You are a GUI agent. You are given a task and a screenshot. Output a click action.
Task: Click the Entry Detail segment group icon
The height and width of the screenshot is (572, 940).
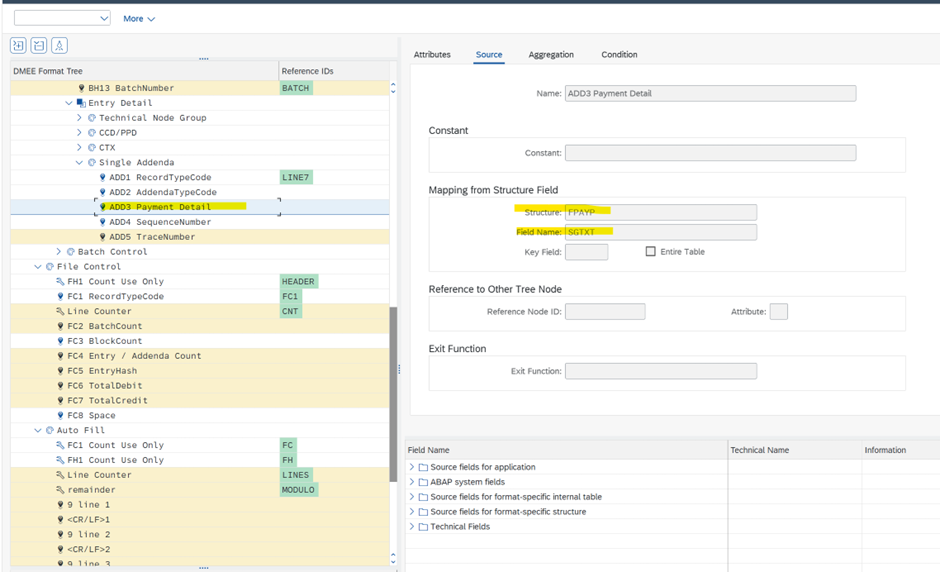pos(82,103)
